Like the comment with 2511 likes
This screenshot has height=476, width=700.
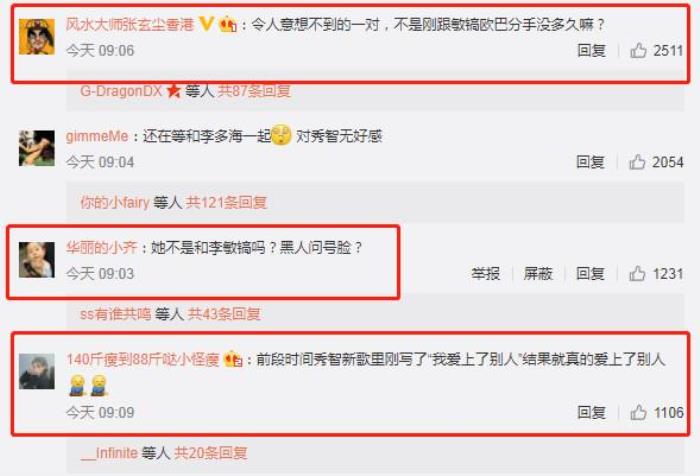pos(638,50)
